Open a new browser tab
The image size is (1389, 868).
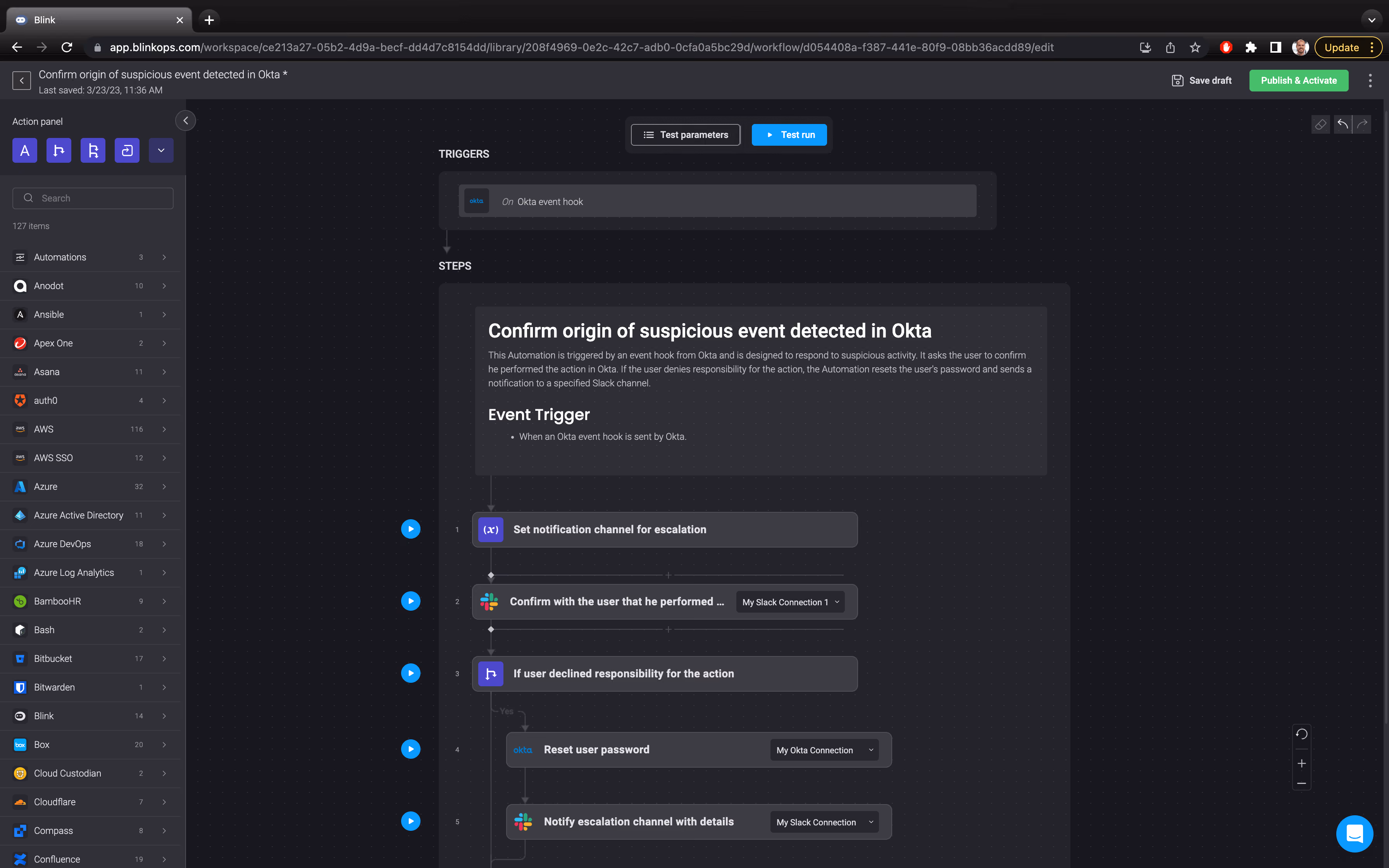210,20
